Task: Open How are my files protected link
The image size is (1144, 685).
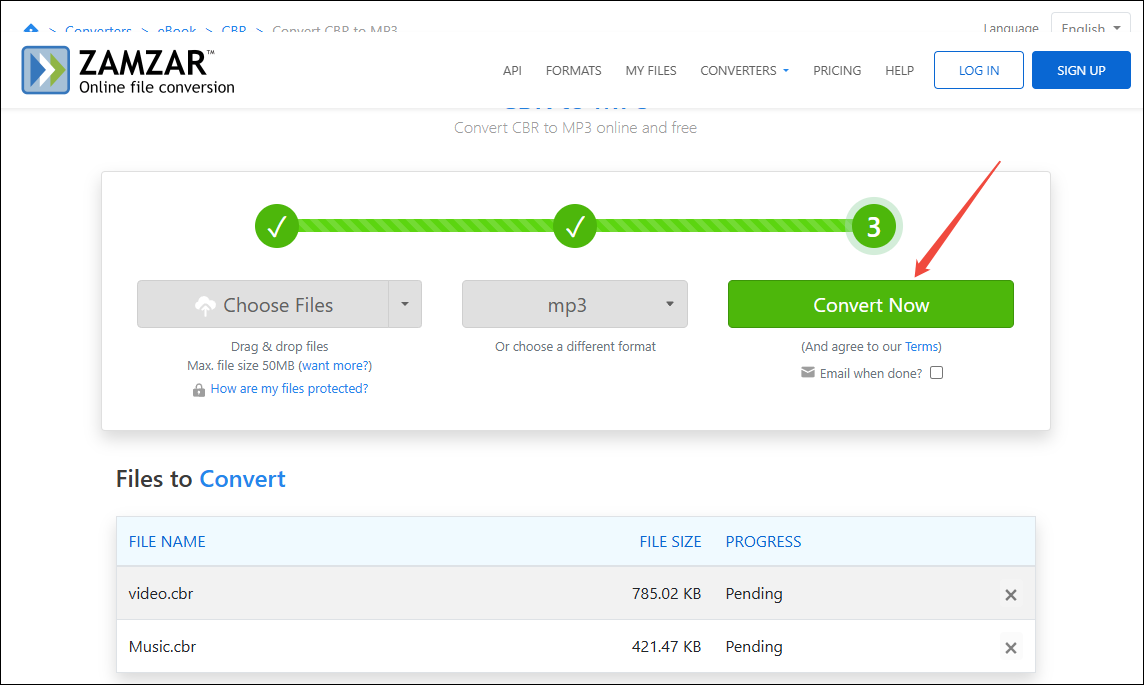Action: click(289, 389)
